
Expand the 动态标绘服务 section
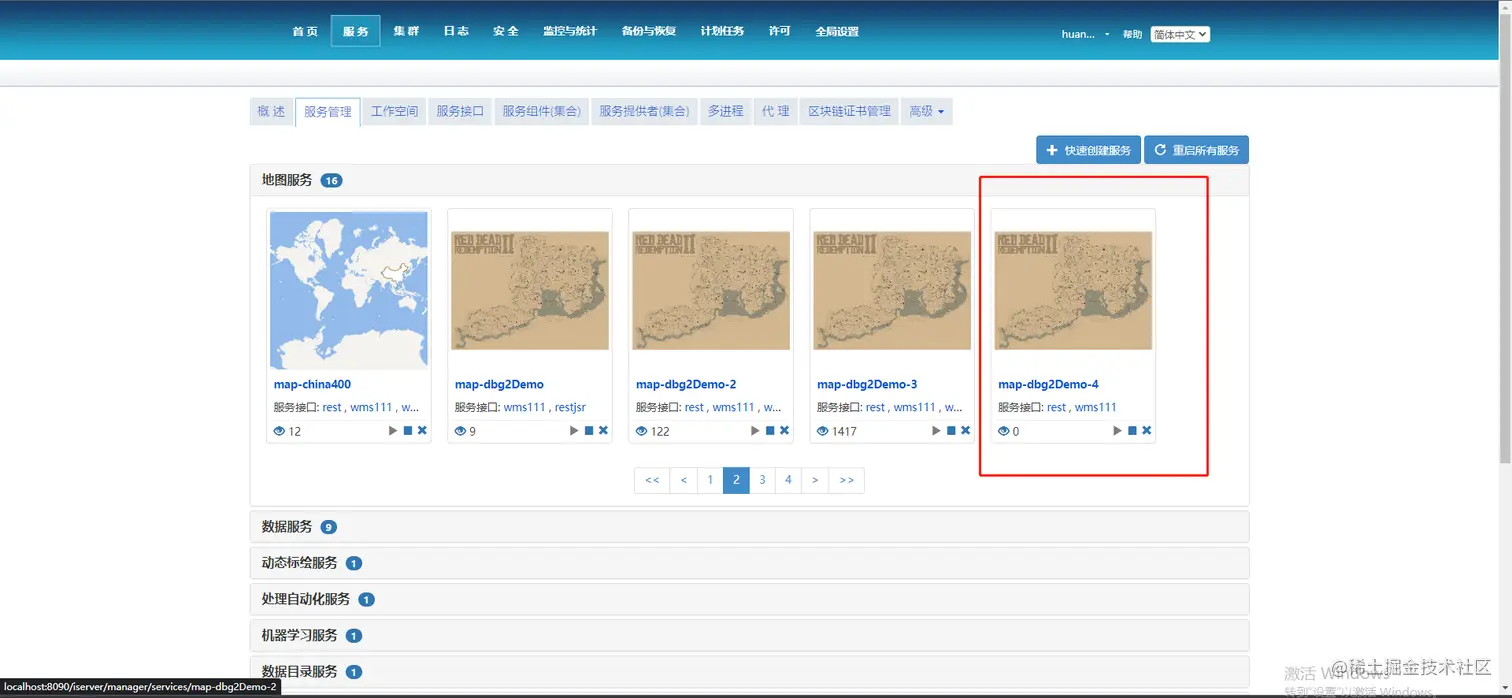coord(749,563)
